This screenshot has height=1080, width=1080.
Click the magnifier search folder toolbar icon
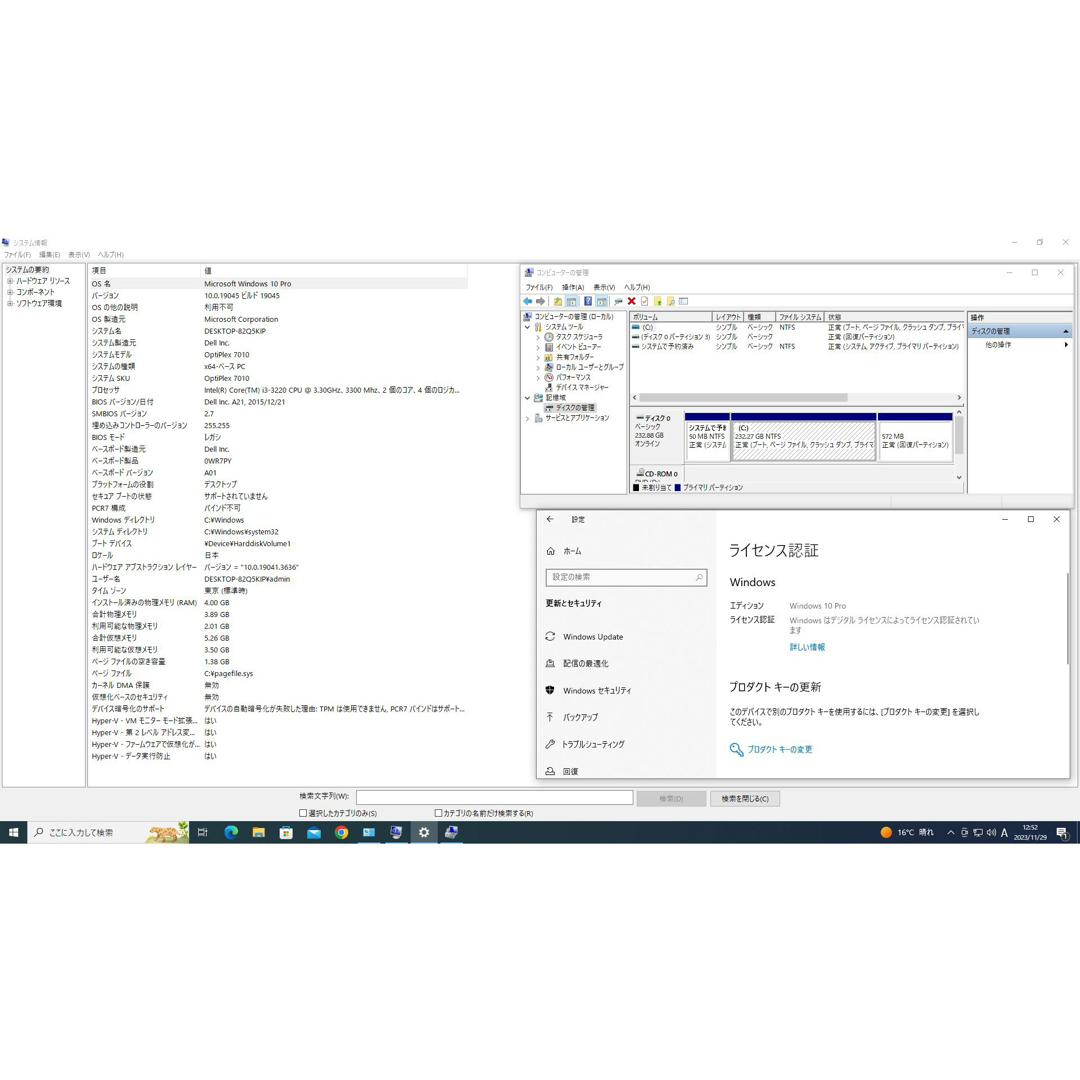tap(671, 301)
